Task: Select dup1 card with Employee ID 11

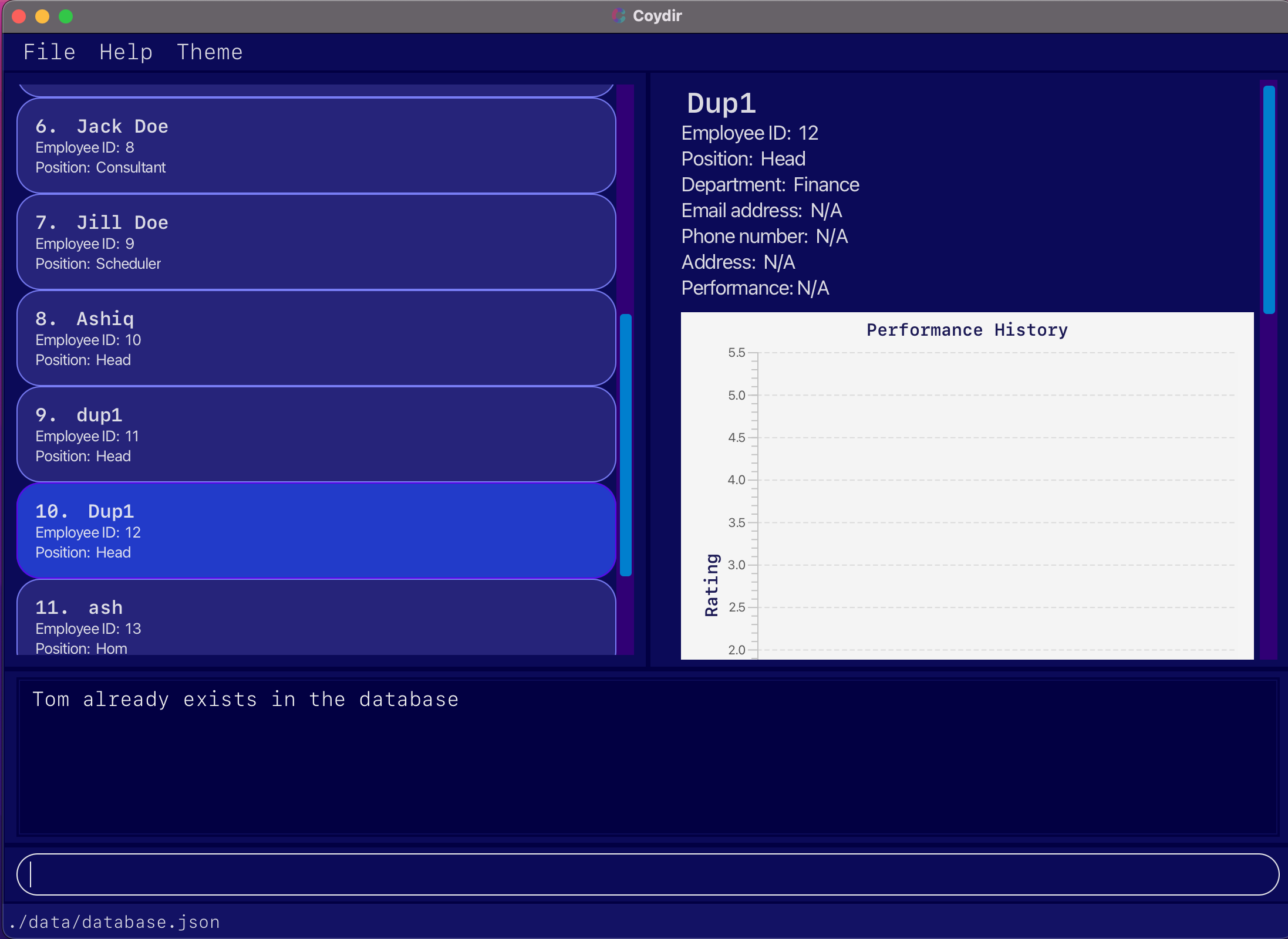Action: click(x=316, y=434)
